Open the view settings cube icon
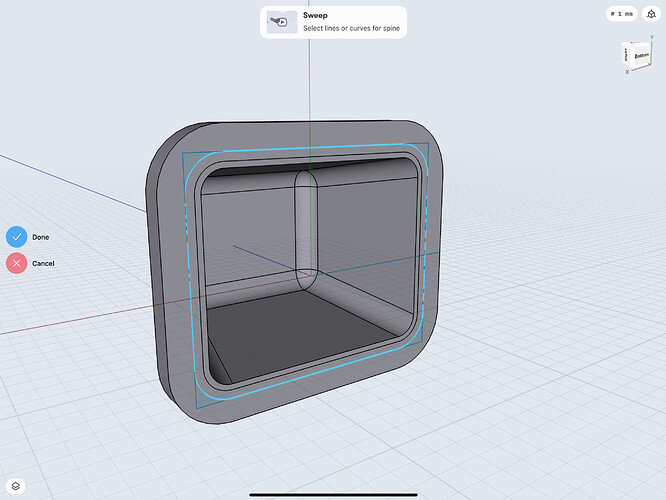This screenshot has width=666, height=500. click(x=651, y=14)
